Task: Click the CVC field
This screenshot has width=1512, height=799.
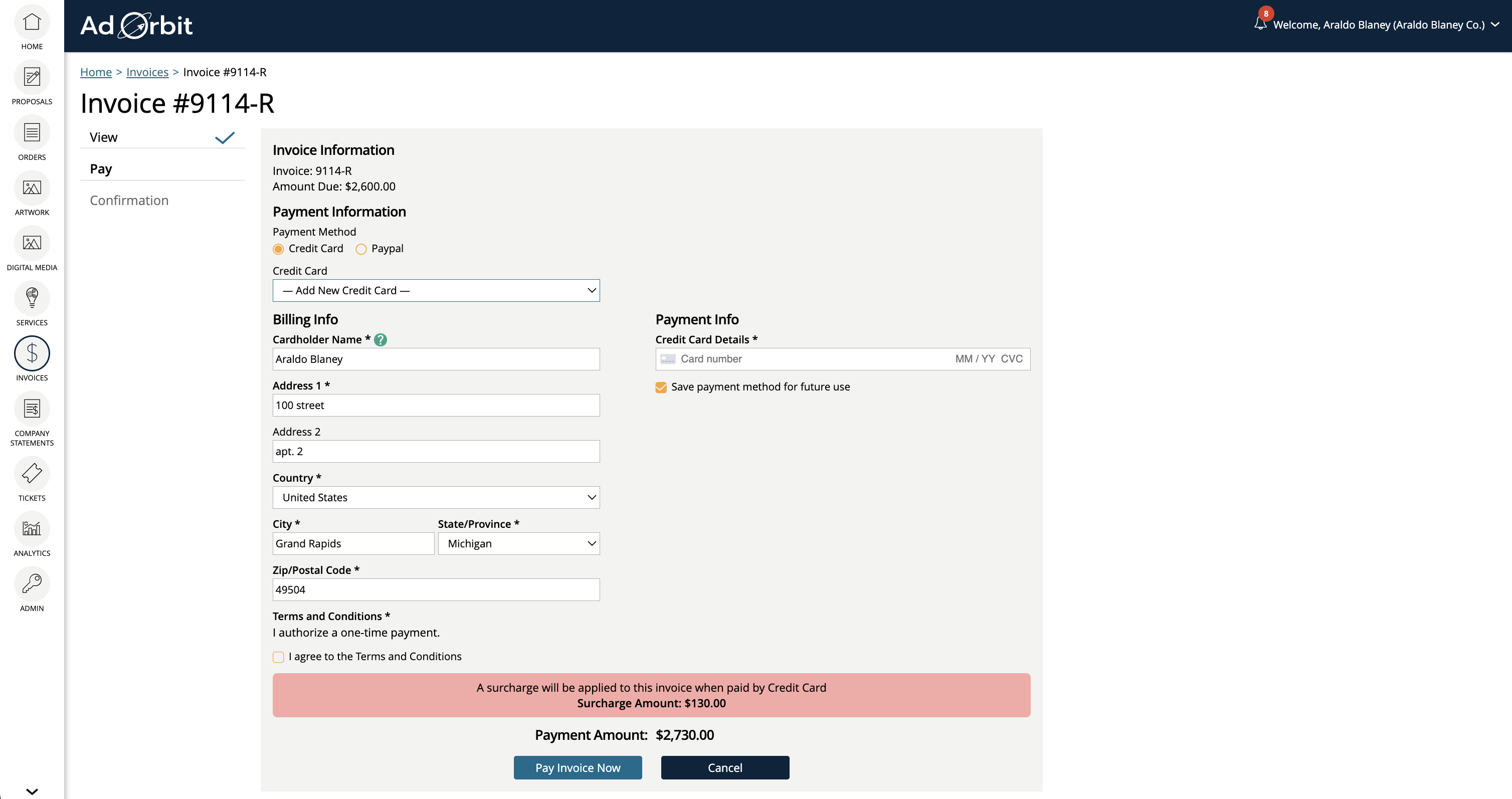Action: click(1011, 359)
